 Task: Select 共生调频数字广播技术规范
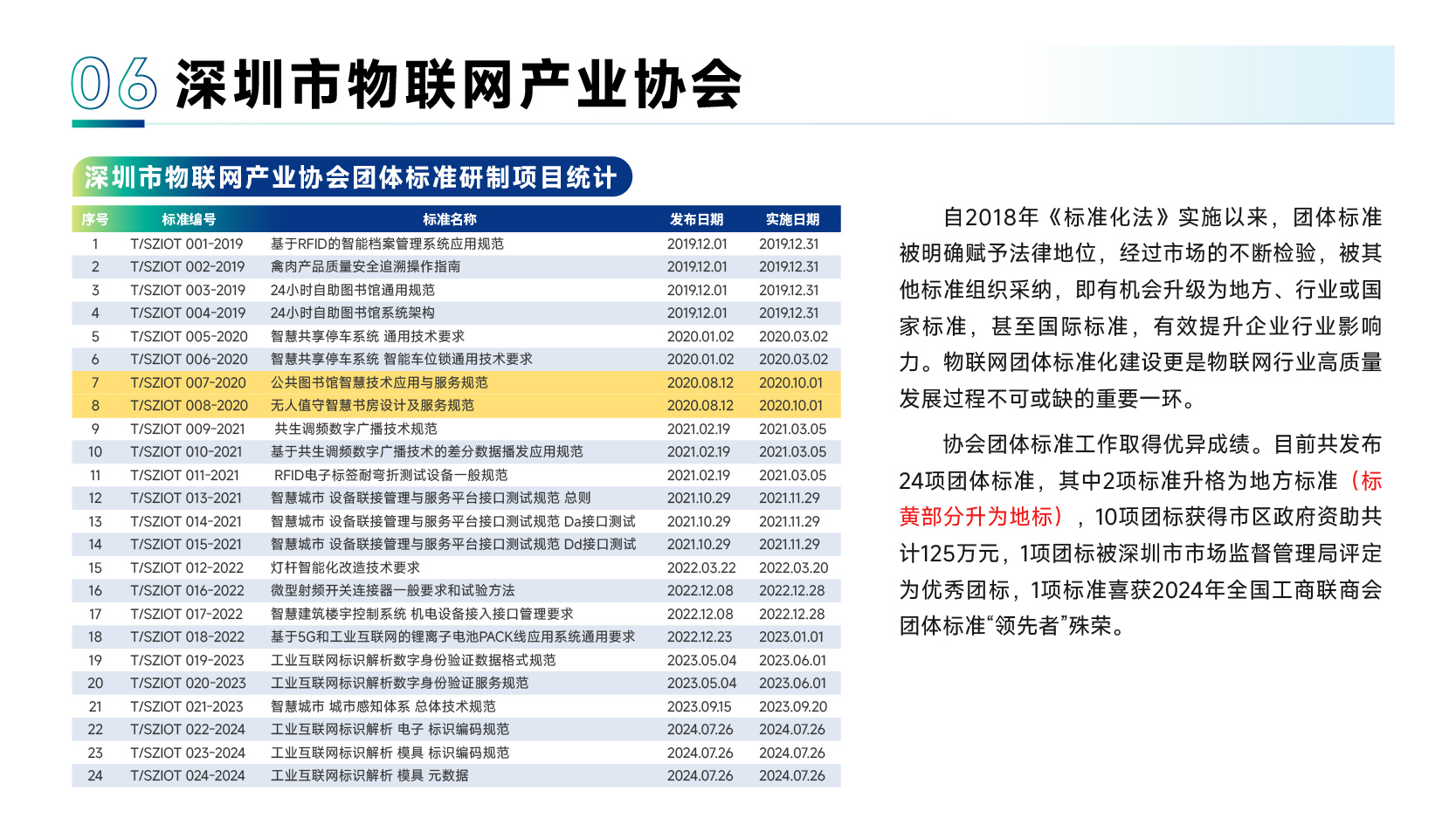pyautogui.click(x=355, y=429)
